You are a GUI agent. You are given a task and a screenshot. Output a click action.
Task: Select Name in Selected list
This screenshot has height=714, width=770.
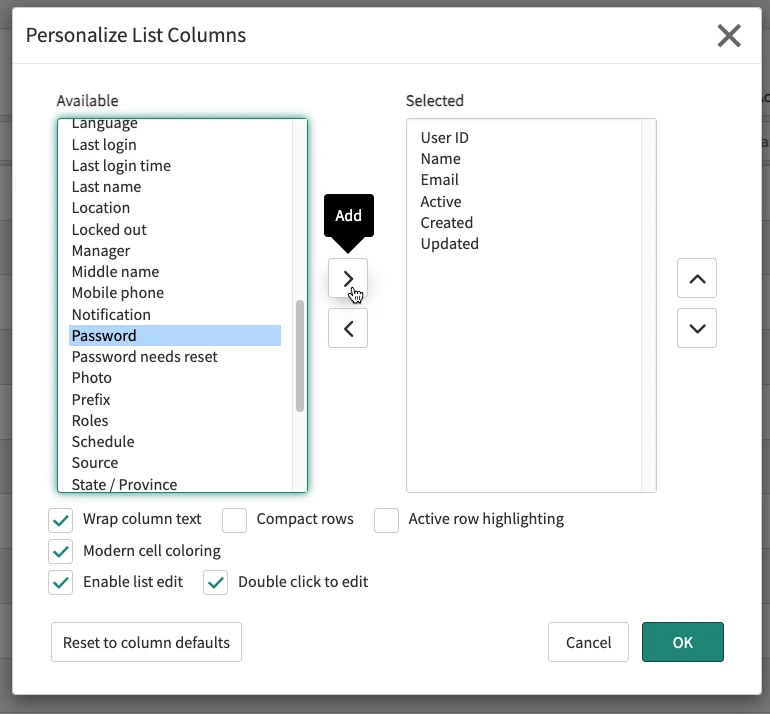coord(524,159)
